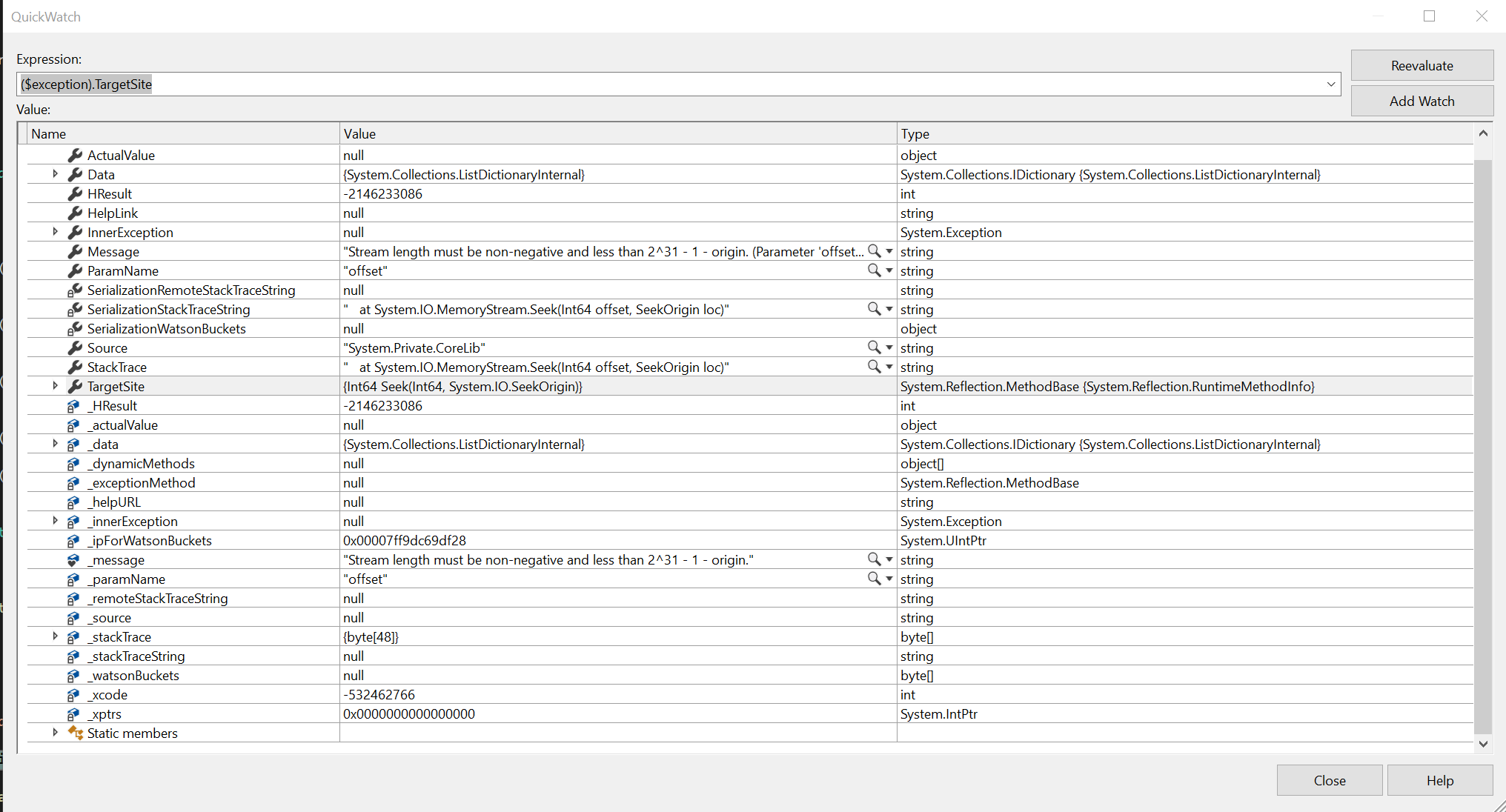Open the visualizer magnifier for Source
1506x812 pixels.
[872, 347]
